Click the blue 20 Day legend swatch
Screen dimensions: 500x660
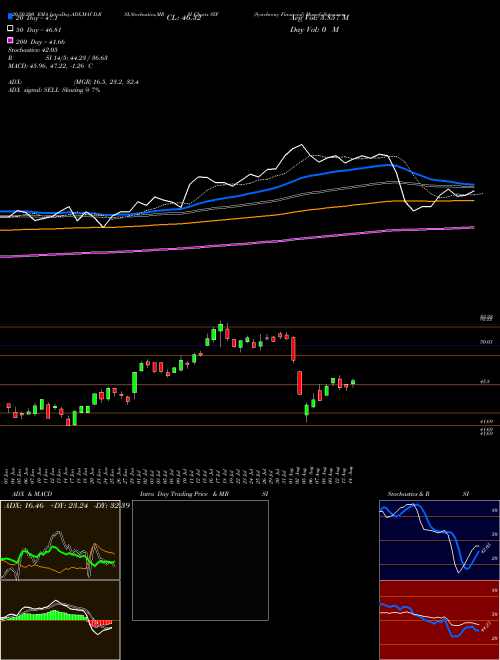[10, 17]
